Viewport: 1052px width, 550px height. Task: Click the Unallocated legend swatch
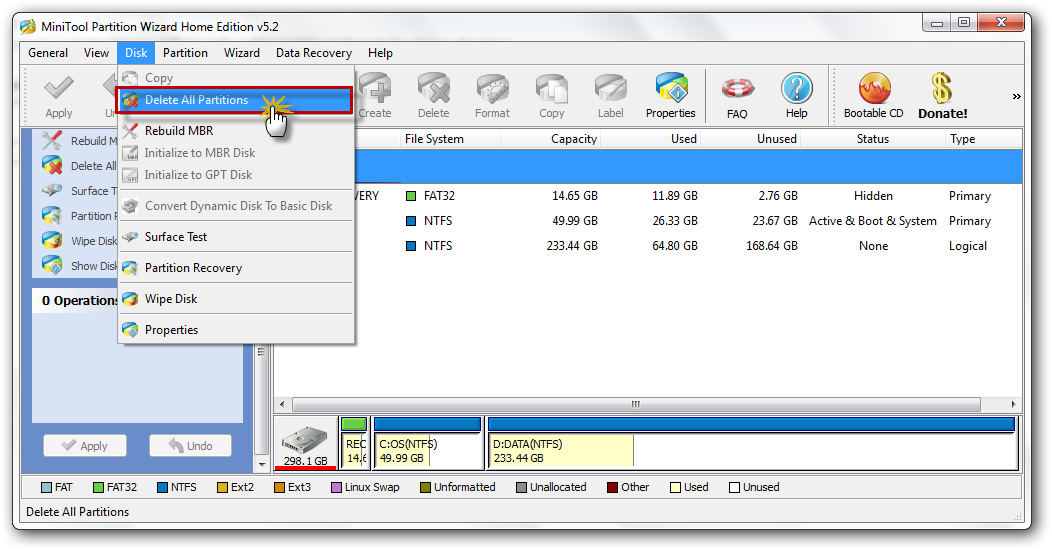[521, 488]
